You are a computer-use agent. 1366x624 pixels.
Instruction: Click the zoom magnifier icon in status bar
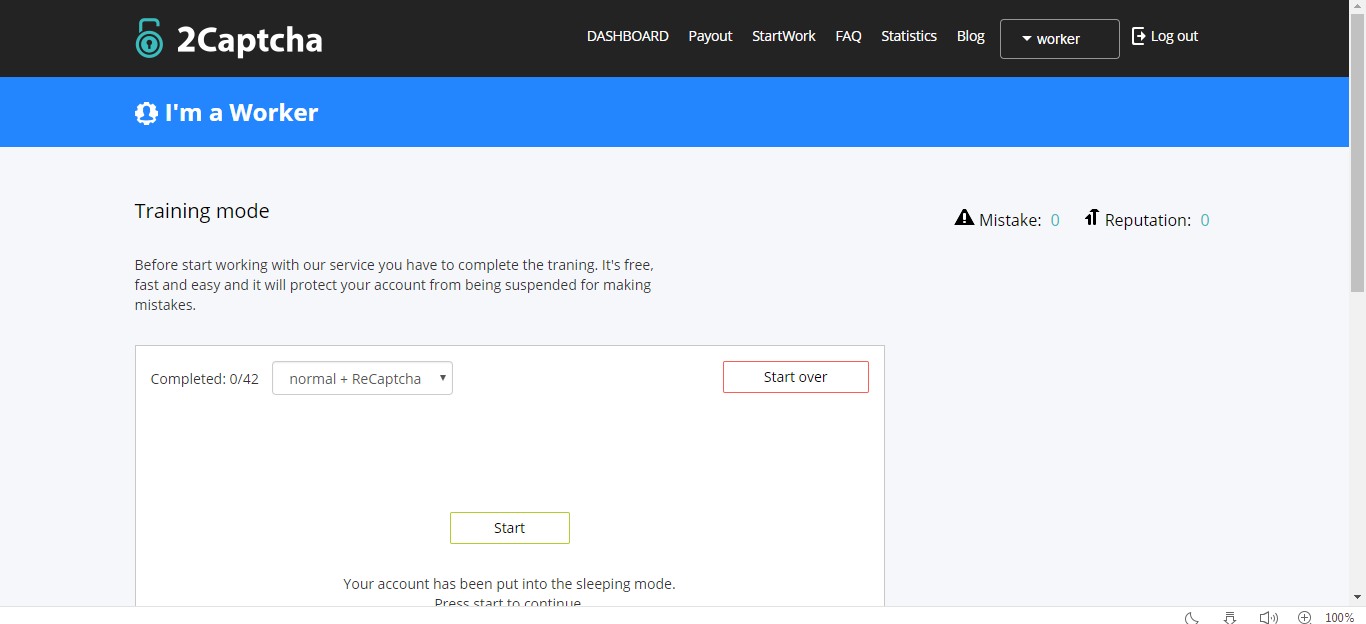(1304, 617)
